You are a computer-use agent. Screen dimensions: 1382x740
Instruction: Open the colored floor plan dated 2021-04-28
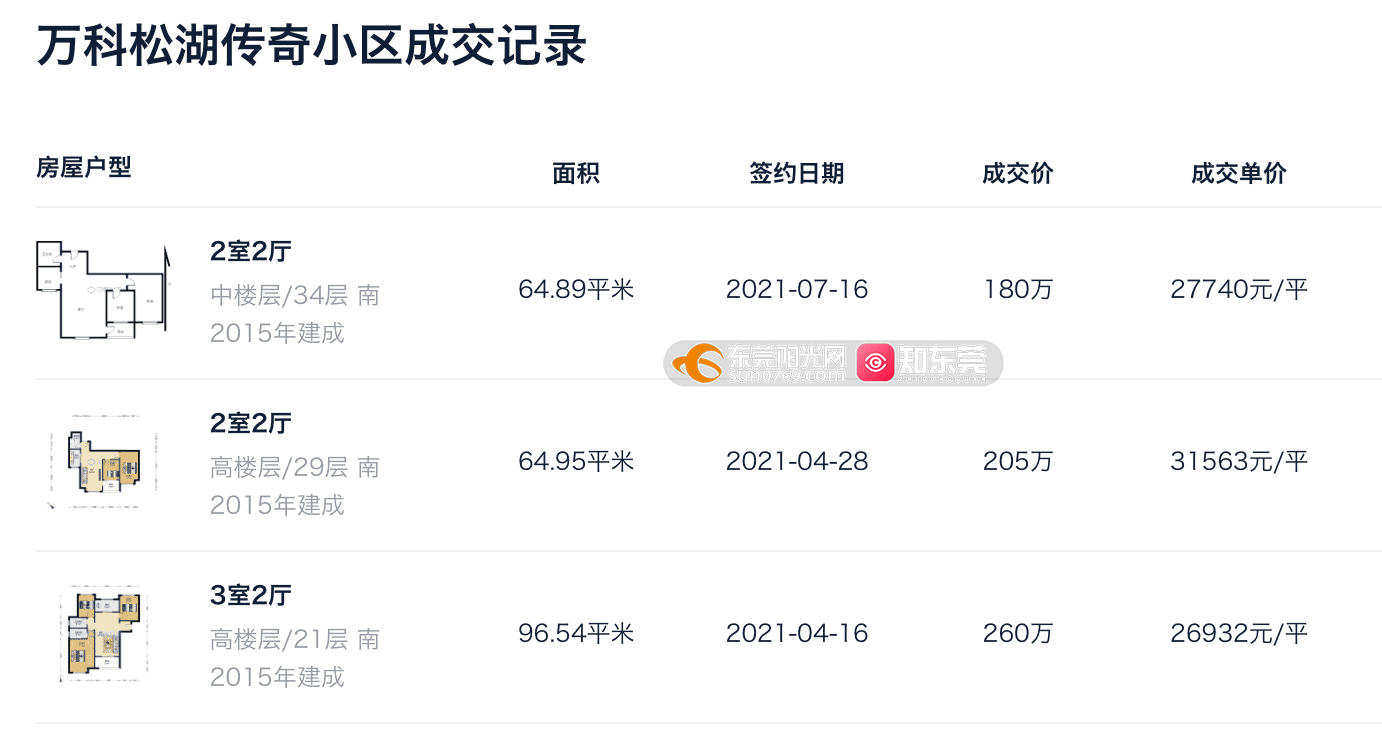(103, 462)
